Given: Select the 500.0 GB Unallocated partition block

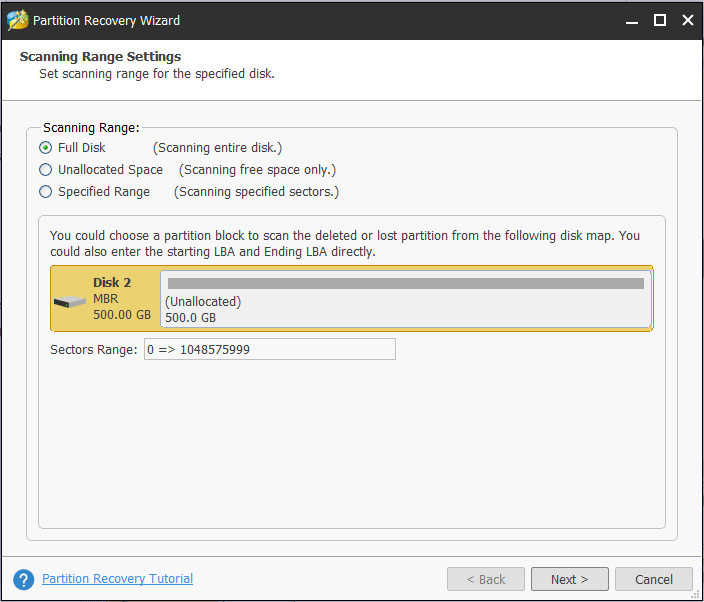Looking at the screenshot, I should tap(406, 299).
